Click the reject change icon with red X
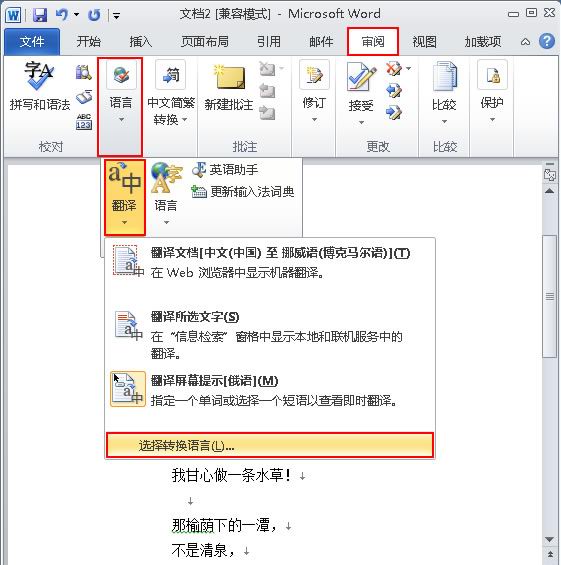The height and width of the screenshot is (565, 561). tap(393, 68)
